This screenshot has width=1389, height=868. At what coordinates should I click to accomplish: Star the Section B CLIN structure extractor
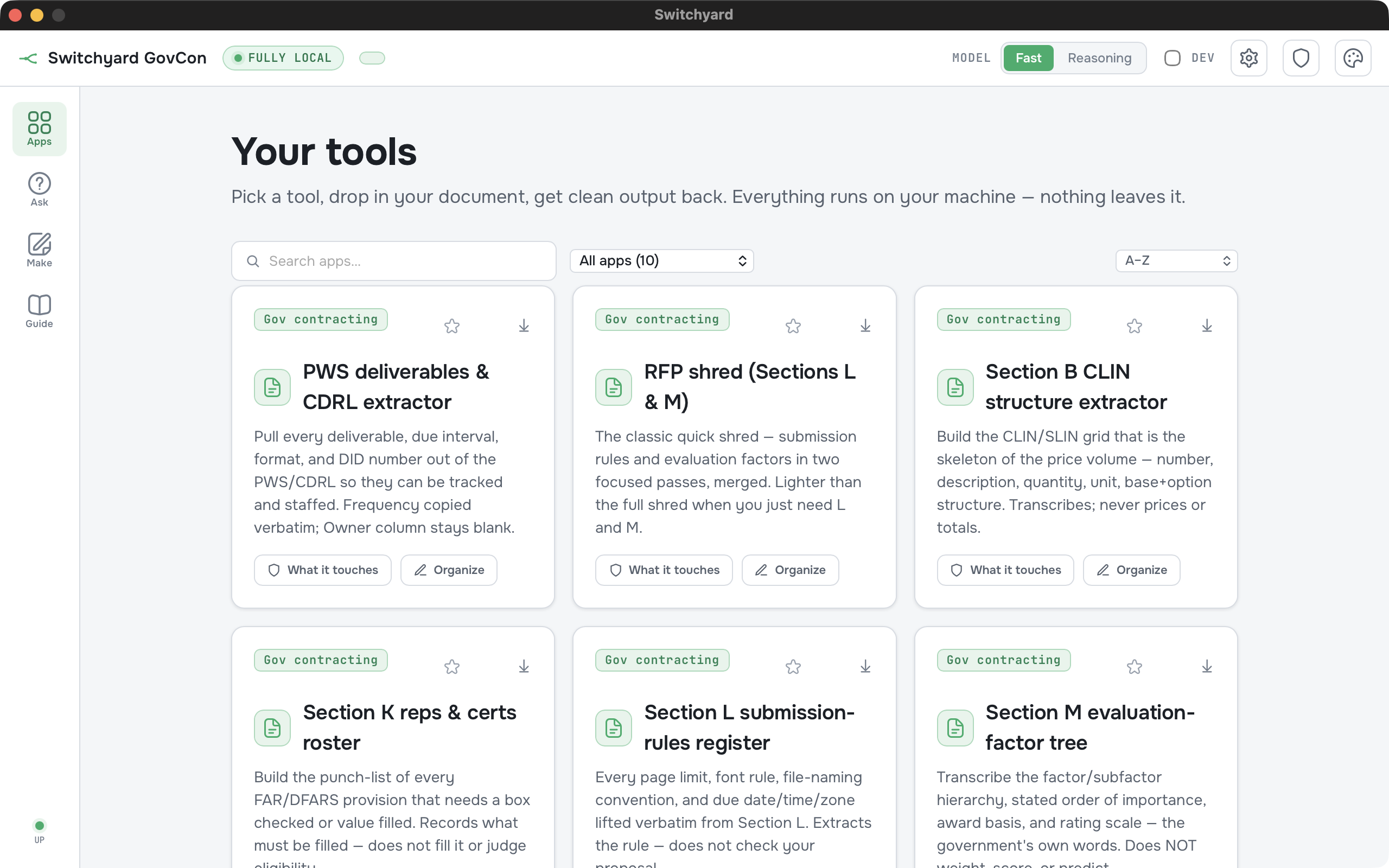[1134, 326]
